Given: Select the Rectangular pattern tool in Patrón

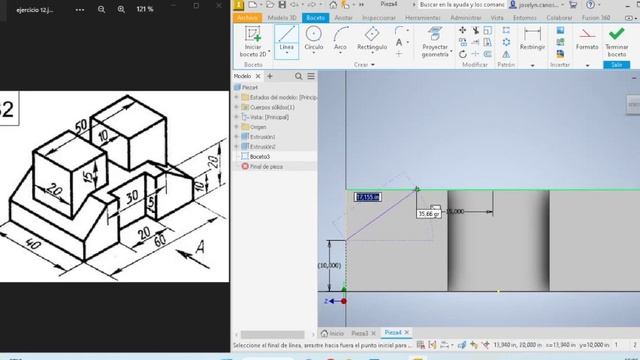Looking at the screenshot, I should [506, 30].
